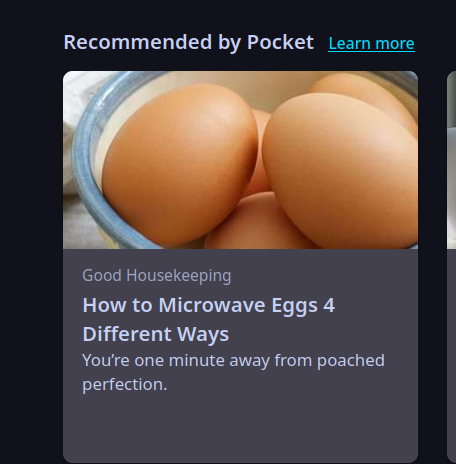
Task: Click the word perfection in description
Action: [x=124, y=385]
